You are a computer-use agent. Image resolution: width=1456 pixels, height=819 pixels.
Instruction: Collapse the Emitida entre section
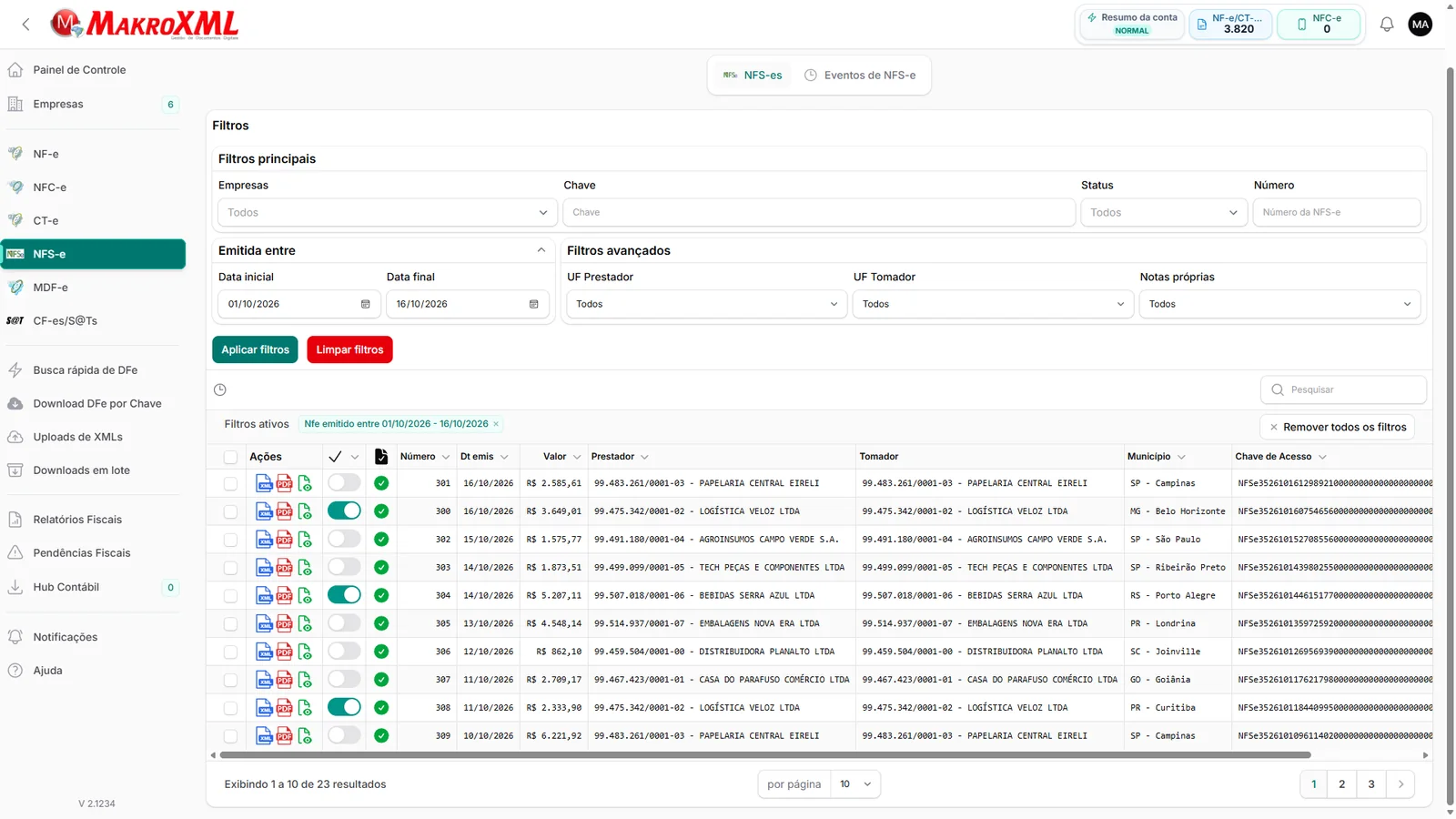pyautogui.click(x=541, y=250)
